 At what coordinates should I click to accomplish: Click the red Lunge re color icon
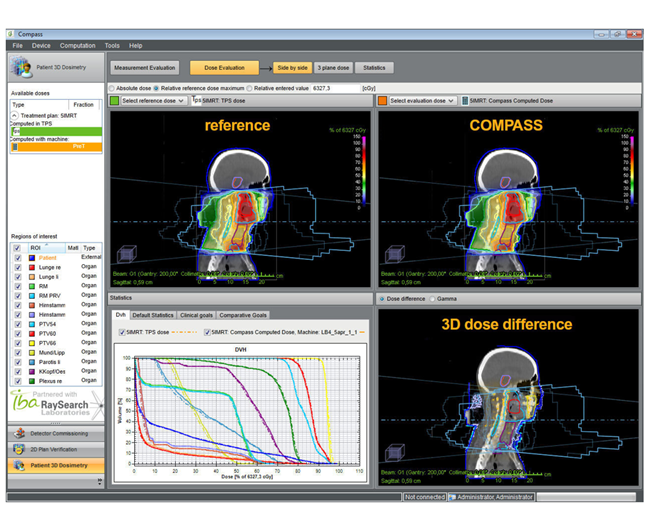pos(32,267)
